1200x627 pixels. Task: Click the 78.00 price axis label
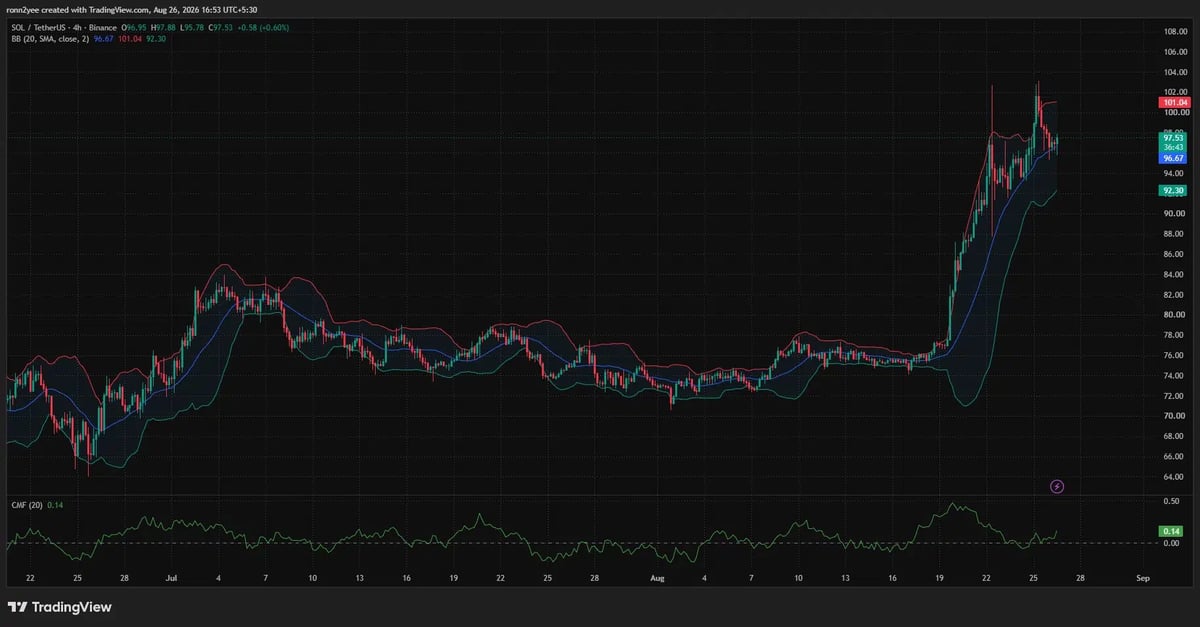(1173, 335)
